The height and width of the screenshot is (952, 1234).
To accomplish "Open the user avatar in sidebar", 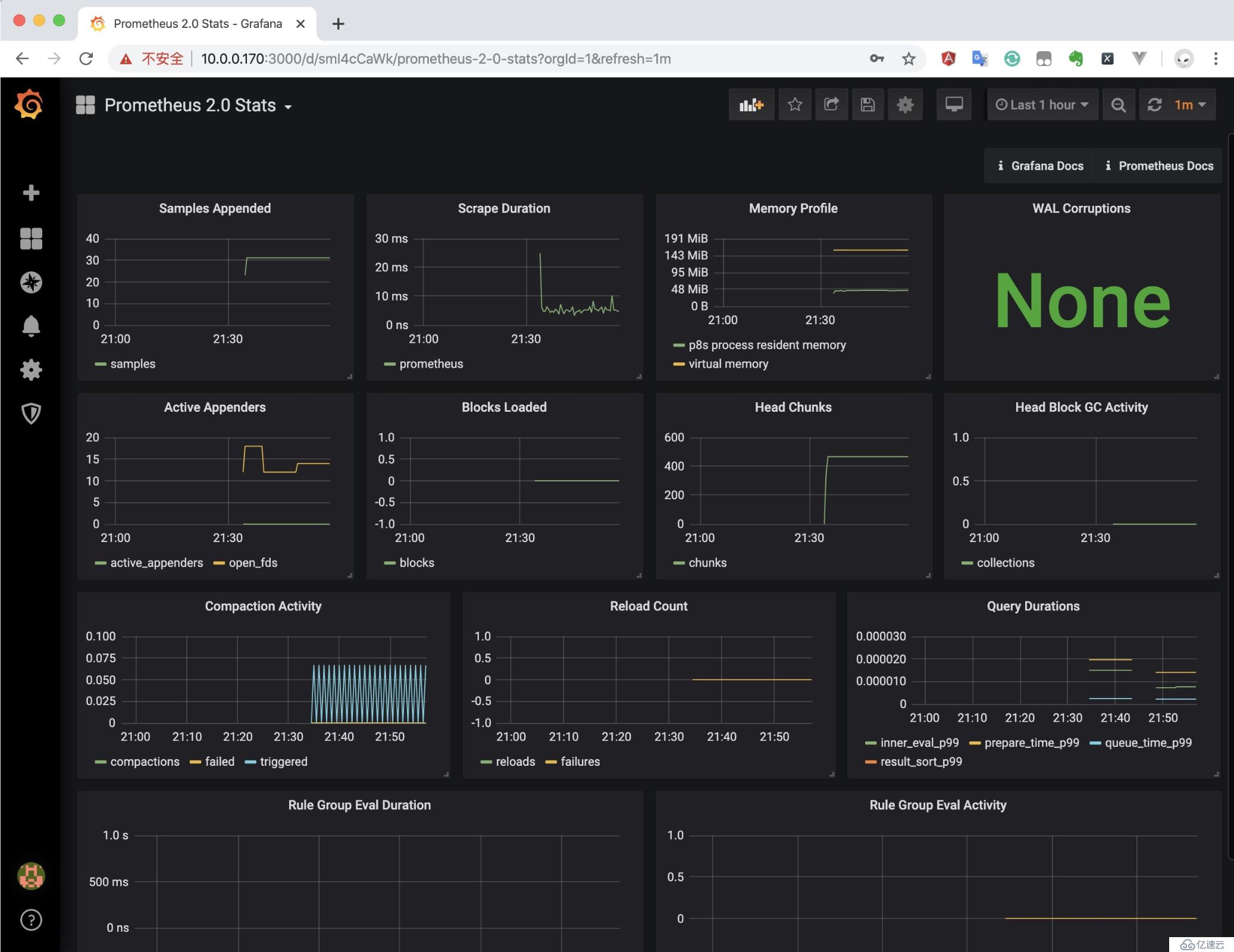I will 31,876.
